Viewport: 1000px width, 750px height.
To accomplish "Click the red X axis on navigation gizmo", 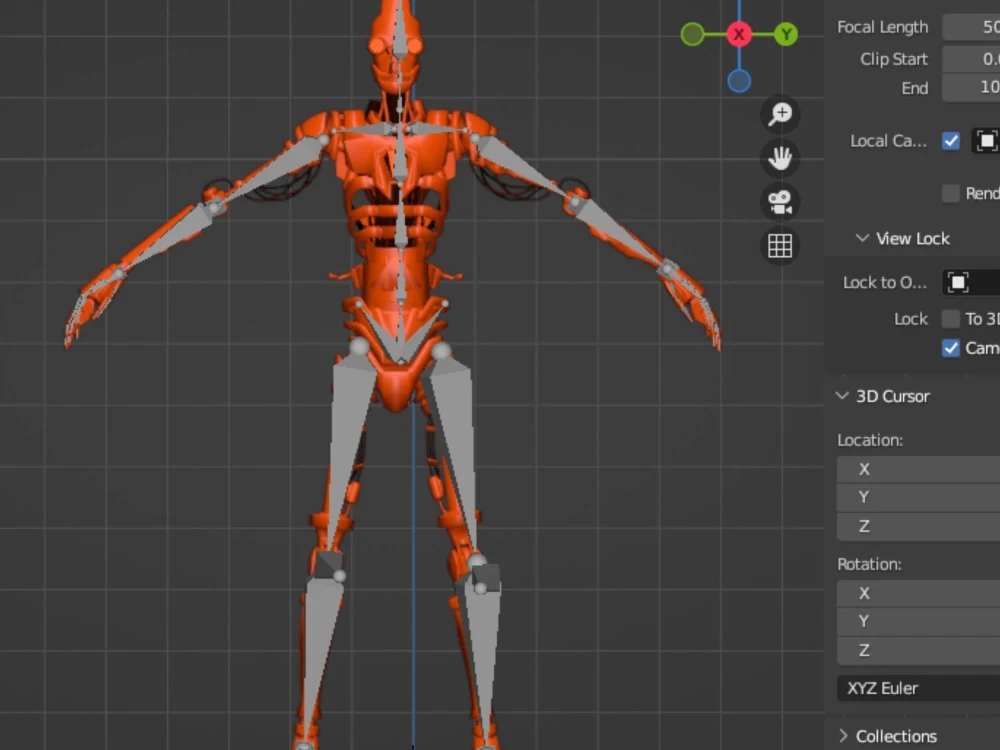I will coord(738,33).
